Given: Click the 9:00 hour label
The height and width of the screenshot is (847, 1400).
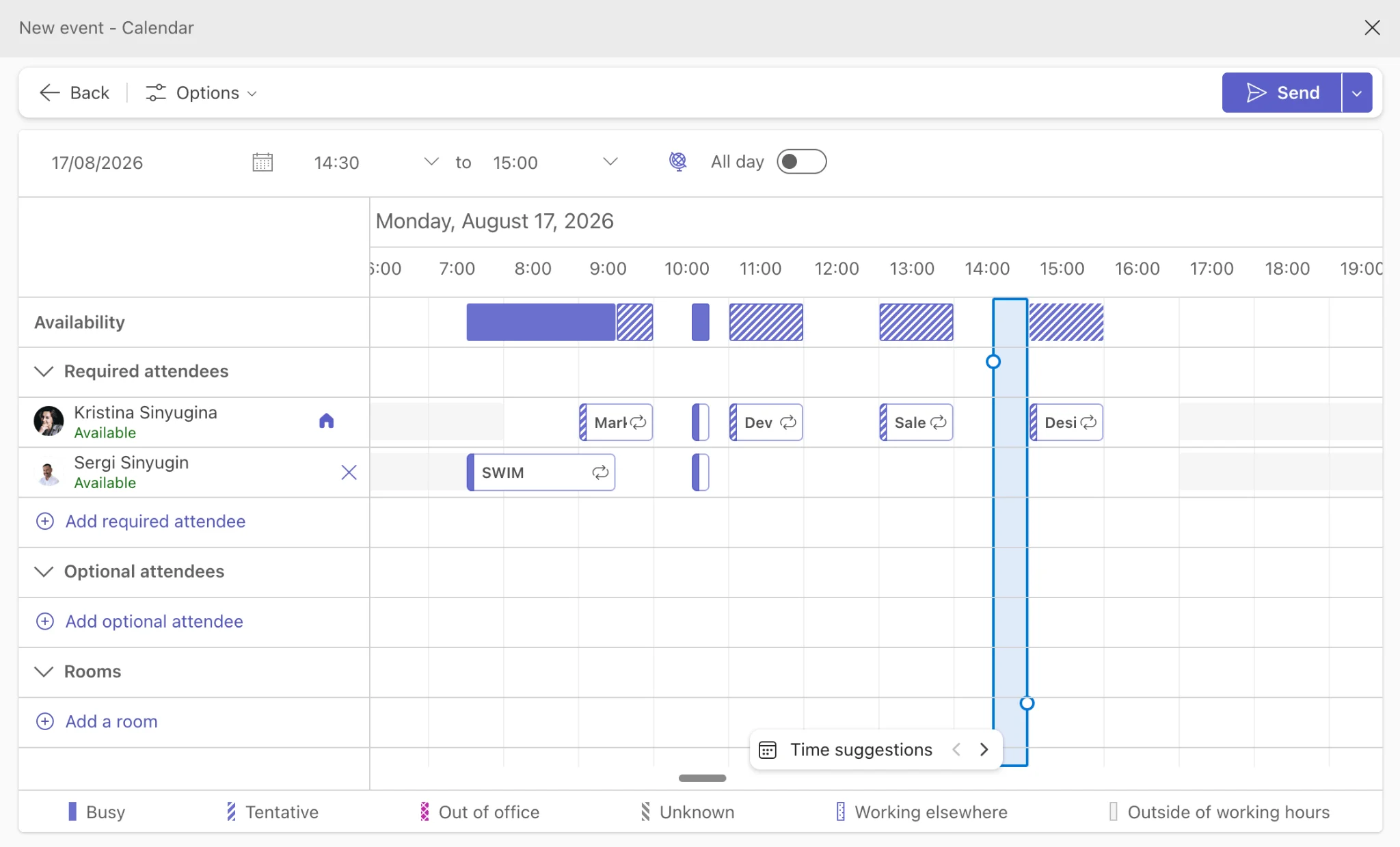Looking at the screenshot, I should click(608, 269).
